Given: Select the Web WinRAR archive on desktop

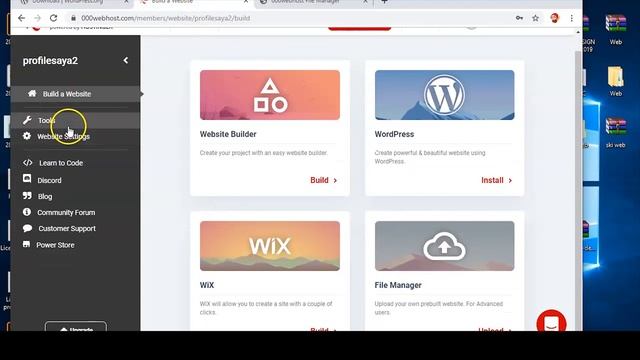Looking at the screenshot, I should pyautogui.click(x=616, y=29).
